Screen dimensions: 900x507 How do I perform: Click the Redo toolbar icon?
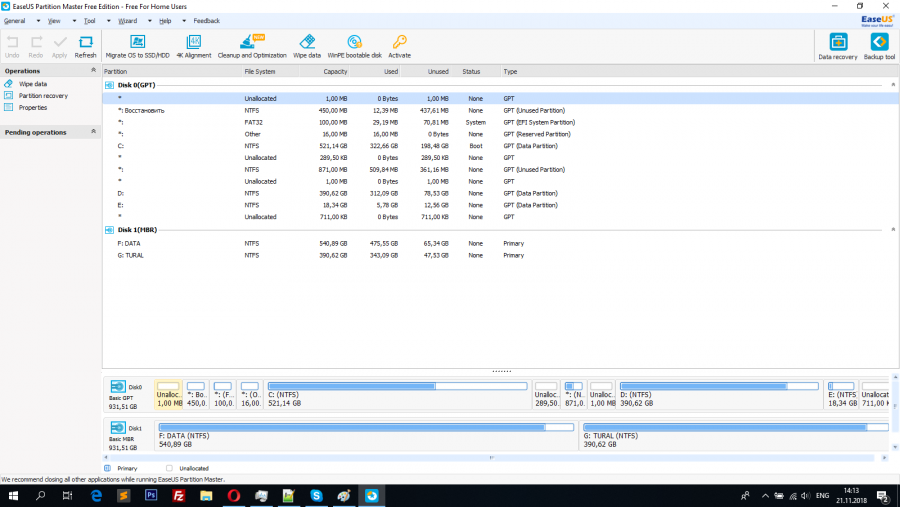(36, 47)
